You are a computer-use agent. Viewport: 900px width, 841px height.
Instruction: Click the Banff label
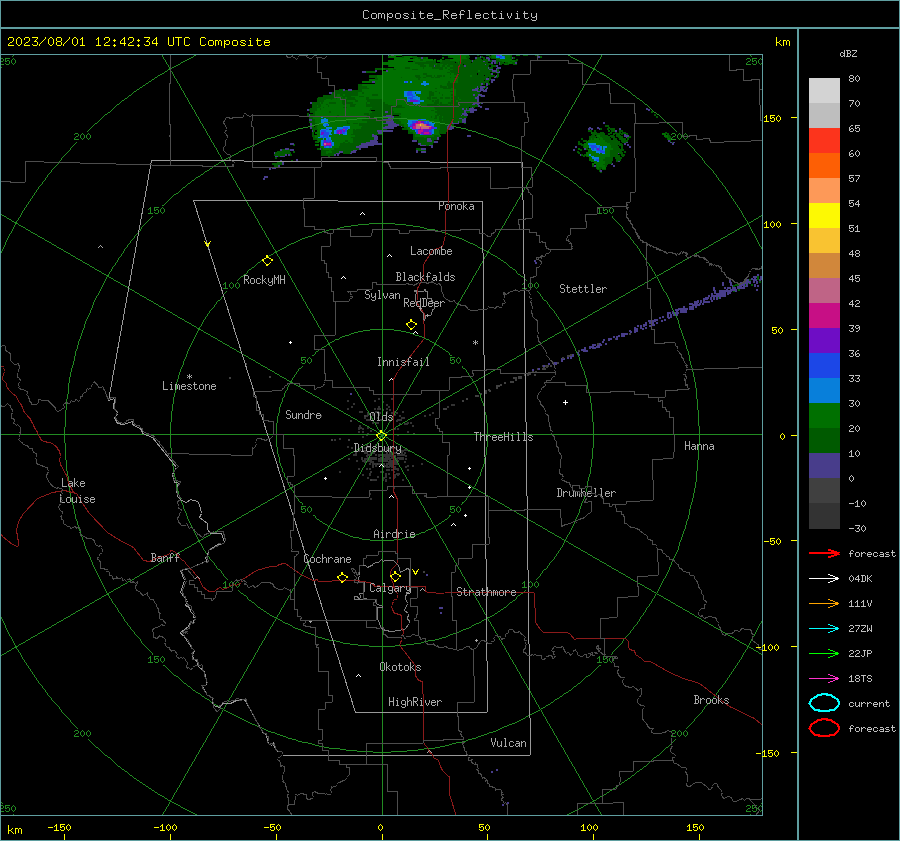[x=165, y=558]
